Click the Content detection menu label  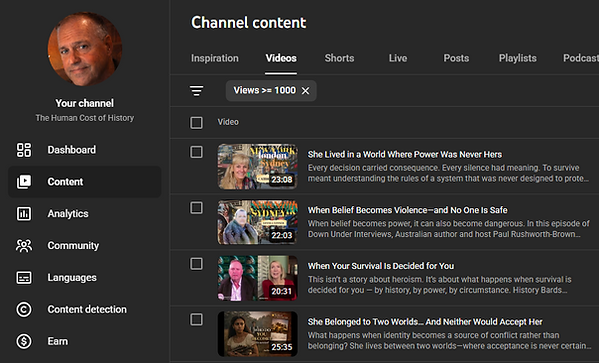tap(87, 310)
